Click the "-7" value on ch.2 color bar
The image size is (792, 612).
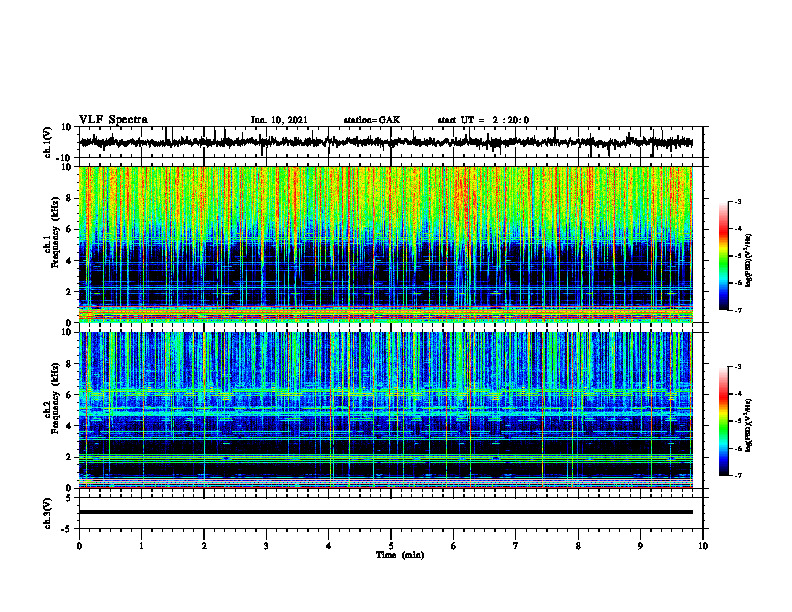pos(737,475)
